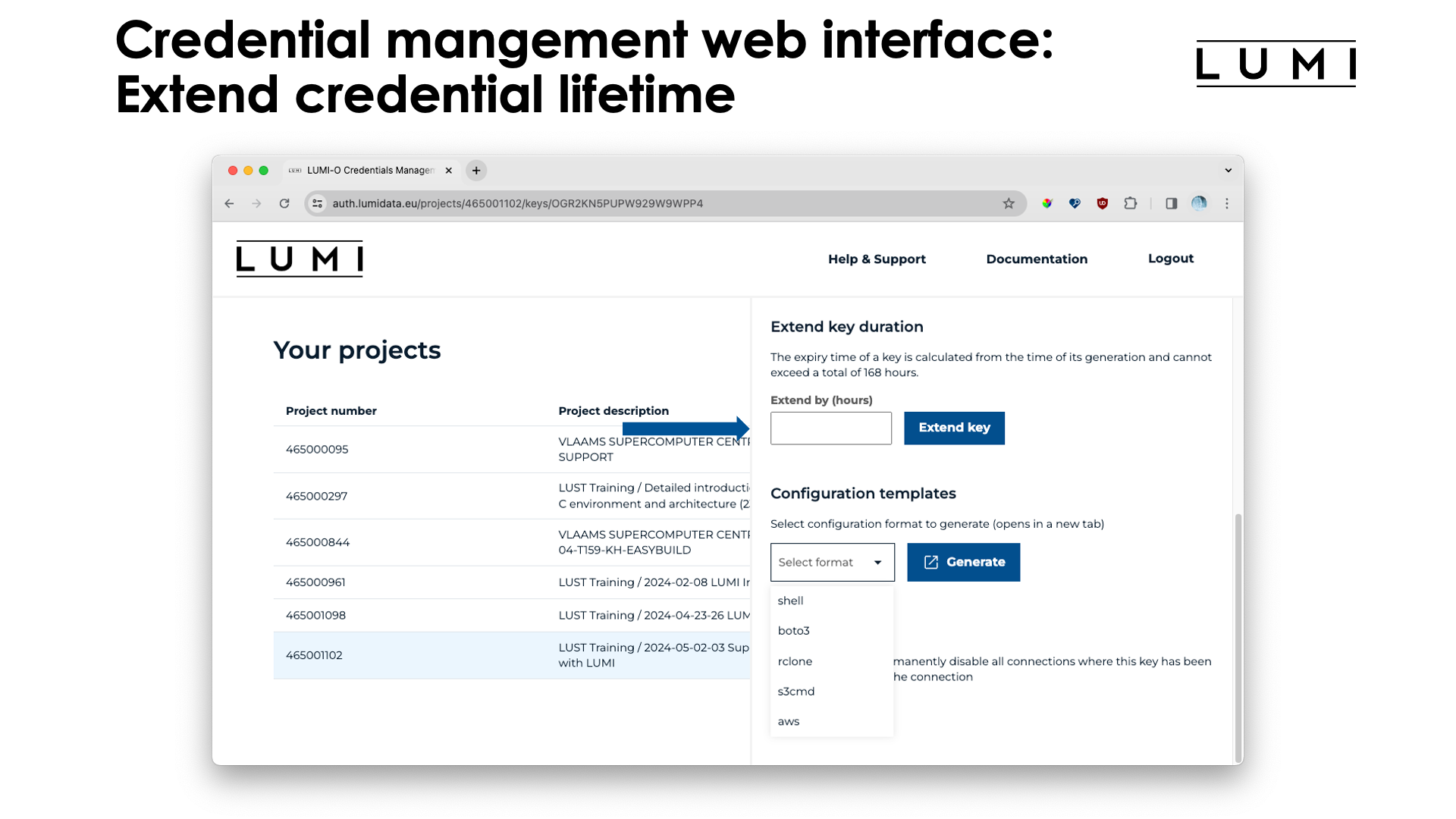
Task: Click the 'Help & Support' menu item
Action: tap(877, 258)
